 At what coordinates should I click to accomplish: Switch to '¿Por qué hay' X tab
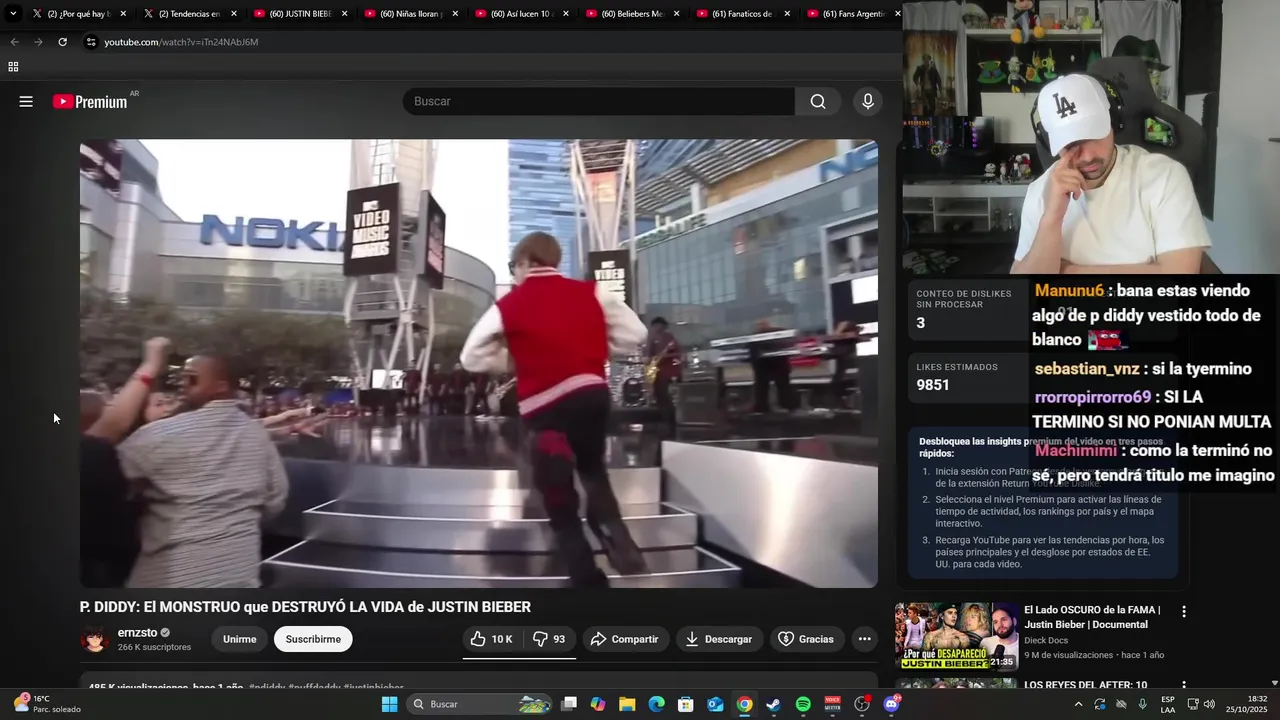point(78,14)
